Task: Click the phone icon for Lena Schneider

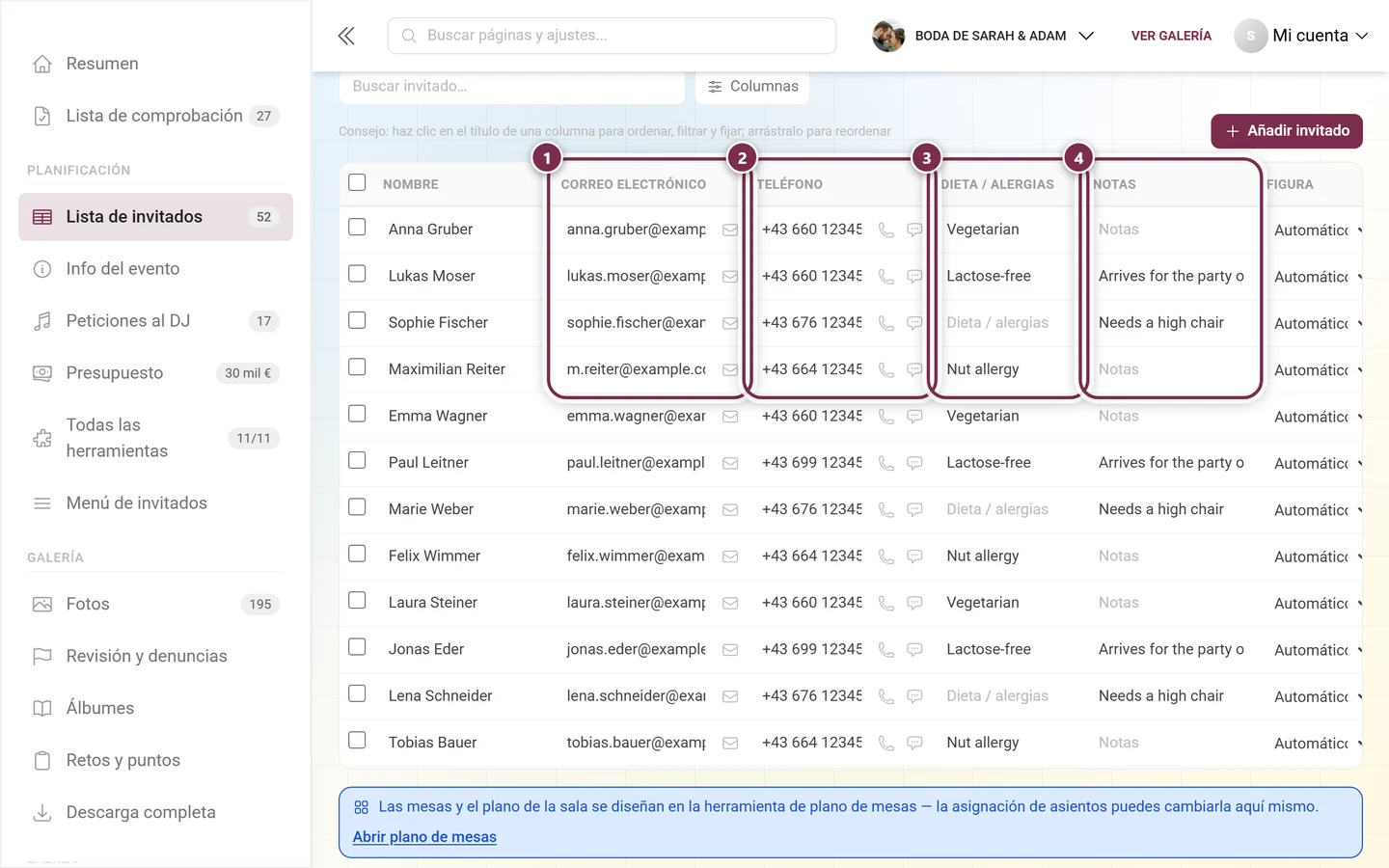Action: click(x=885, y=696)
